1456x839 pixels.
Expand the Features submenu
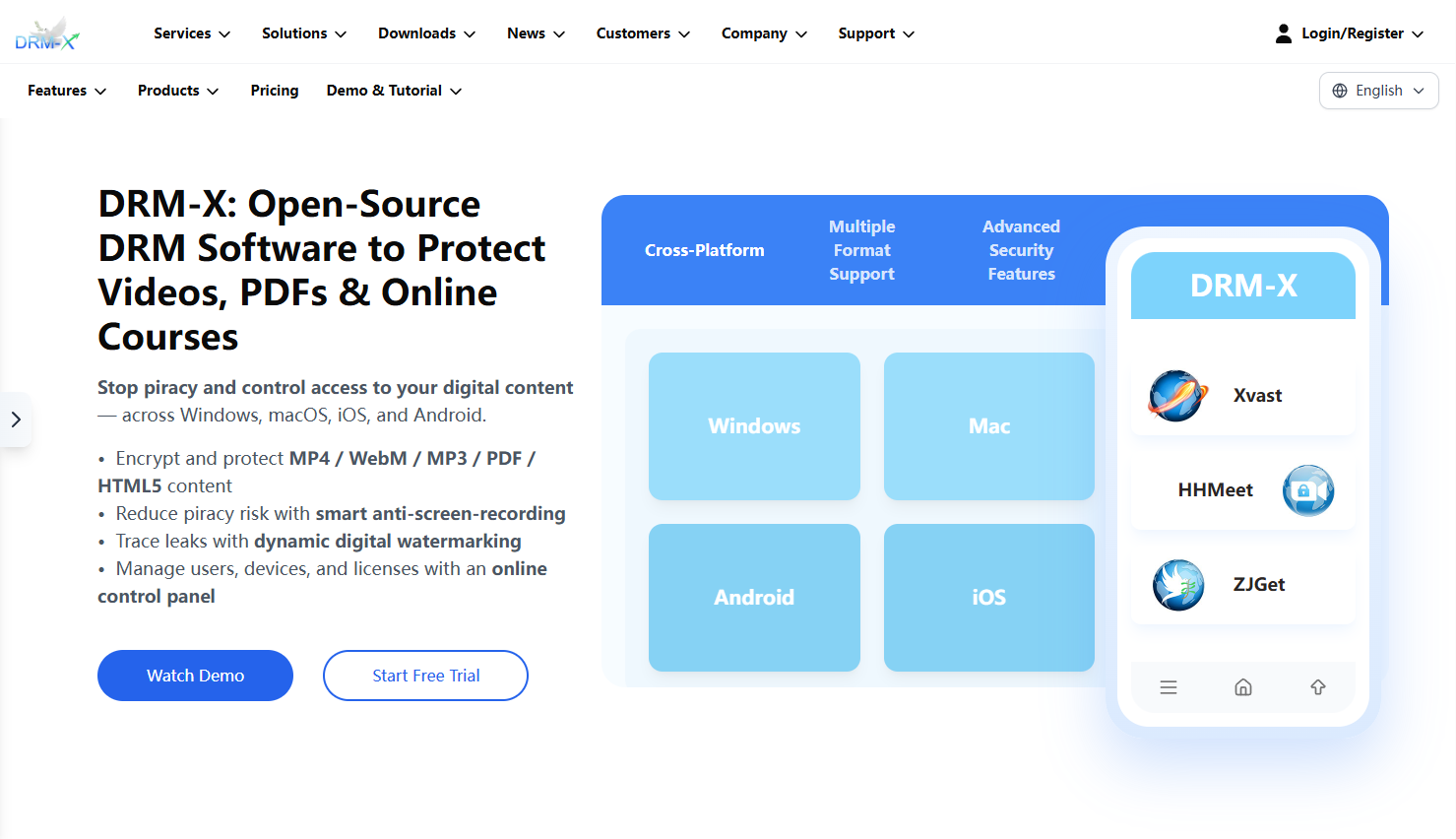[x=67, y=91]
